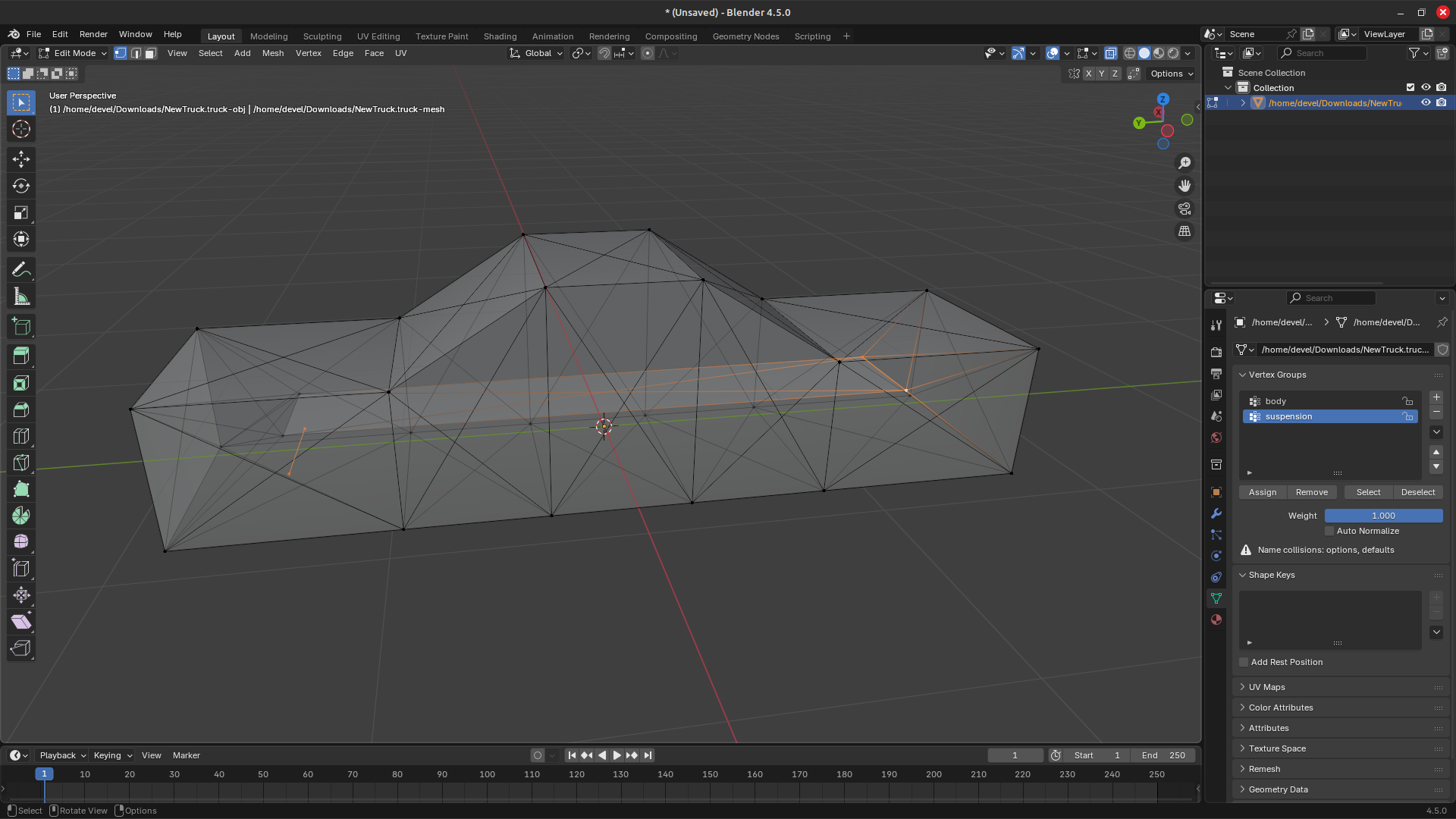Switch to wireframe viewport shading
Image resolution: width=1456 pixels, height=819 pixels.
(x=1130, y=53)
